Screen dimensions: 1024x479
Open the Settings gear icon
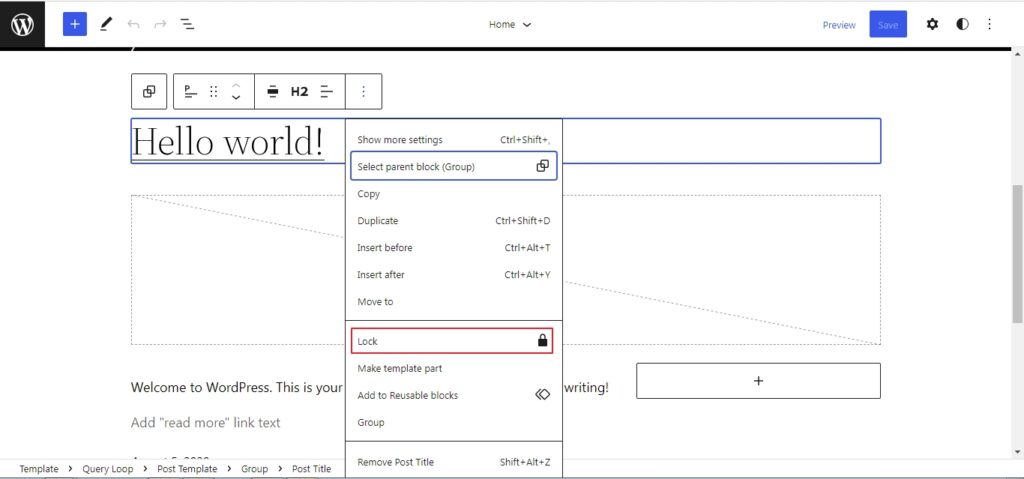pos(932,24)
